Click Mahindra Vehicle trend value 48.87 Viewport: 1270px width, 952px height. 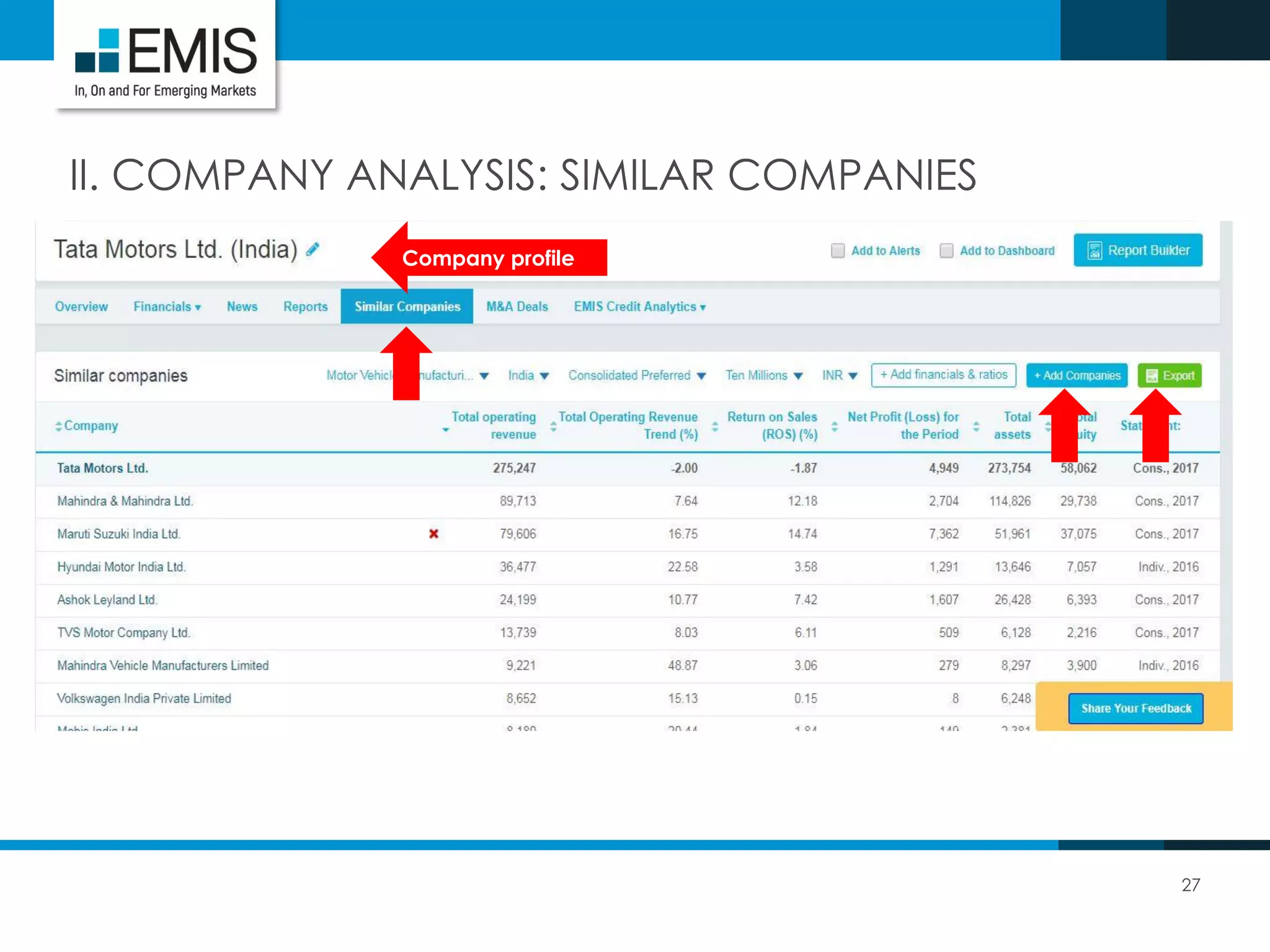click(683, 665)
